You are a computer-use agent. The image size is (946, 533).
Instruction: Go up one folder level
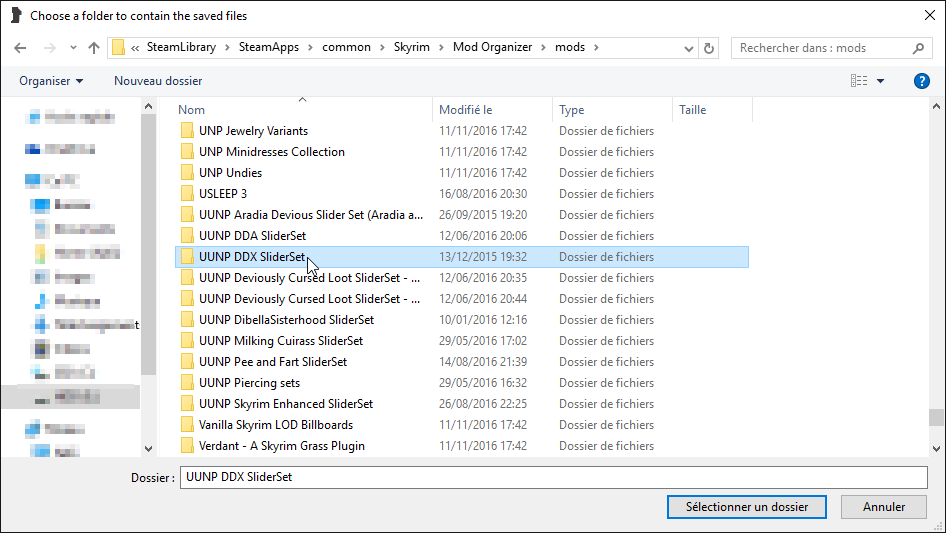pos(94,48)
